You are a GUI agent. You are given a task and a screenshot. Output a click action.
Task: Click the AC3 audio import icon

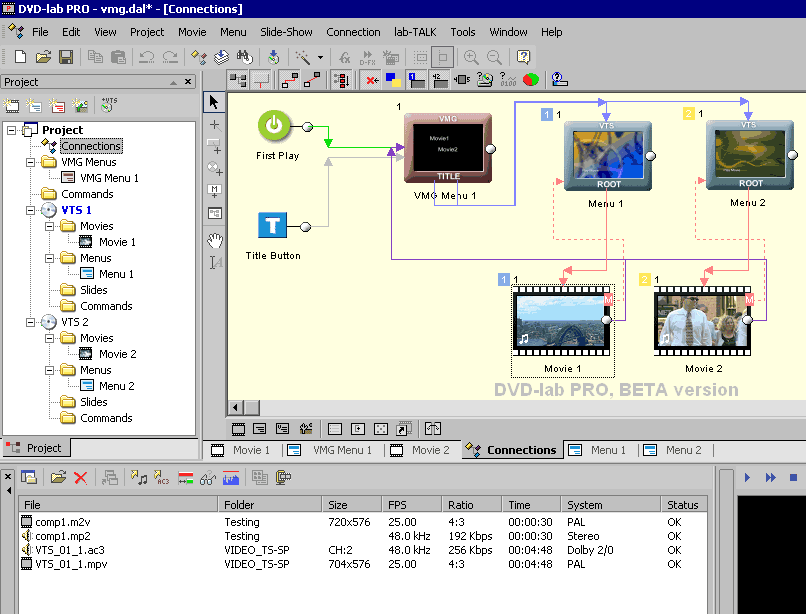161,478
